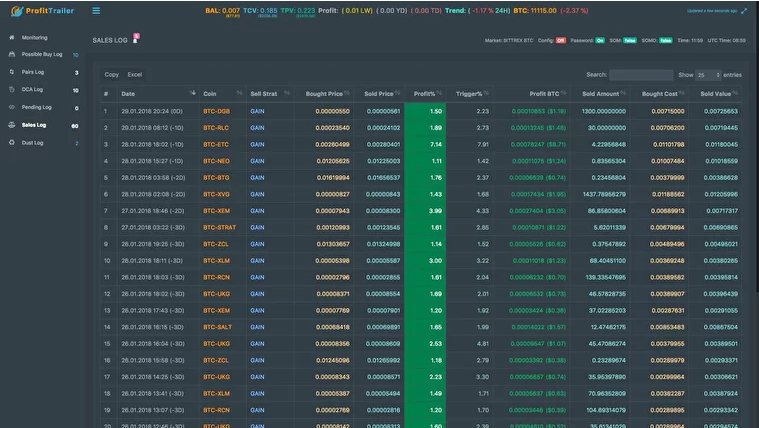Click the BTC-SALT coin link
The width and height of the screenshot is (759, 428).
(x=218, y=327)
